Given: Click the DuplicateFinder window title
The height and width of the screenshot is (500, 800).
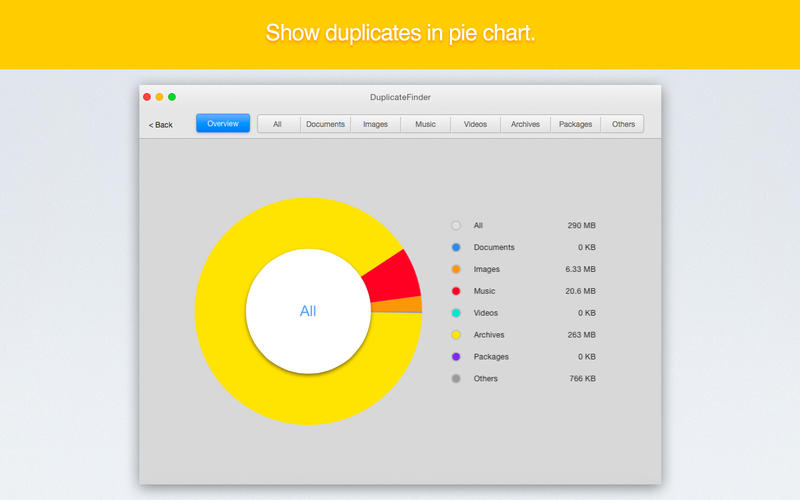Looking at the screenshot, I should coord(401,97).
